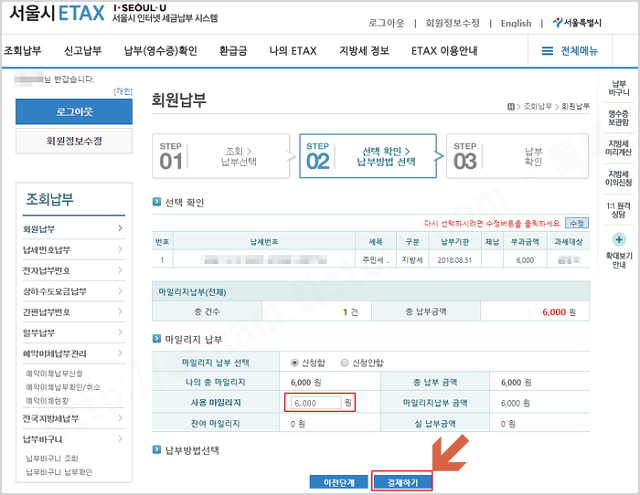The width and height of the screenshot is (640, 495).
Task: Expand 납부바구니 sidebar chevron
Action: [x=120, y=439]
